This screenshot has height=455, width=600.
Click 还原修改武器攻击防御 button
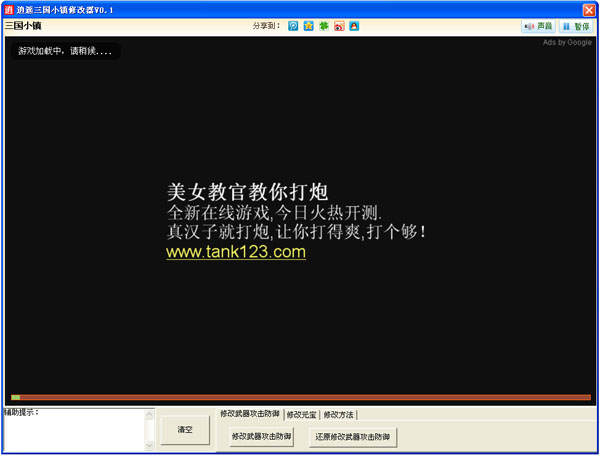353,437
